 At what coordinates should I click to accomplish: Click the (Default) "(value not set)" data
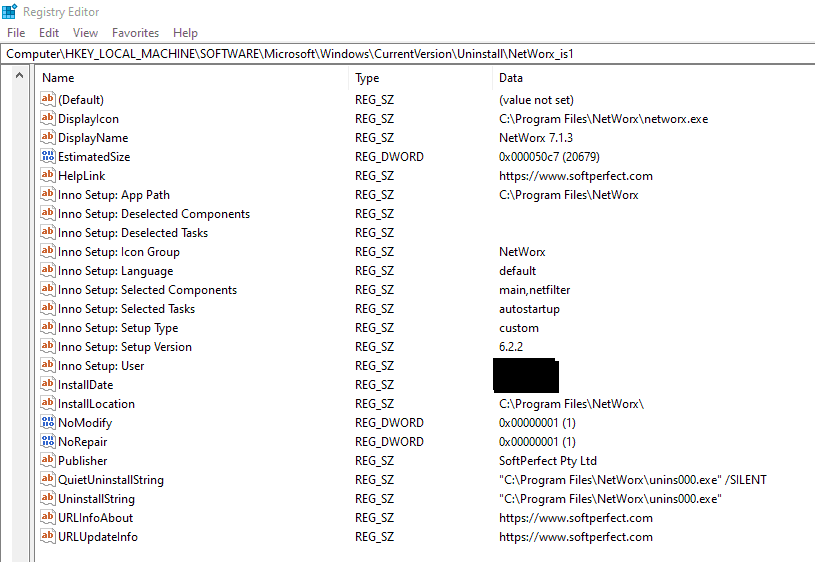coord(536,100)
